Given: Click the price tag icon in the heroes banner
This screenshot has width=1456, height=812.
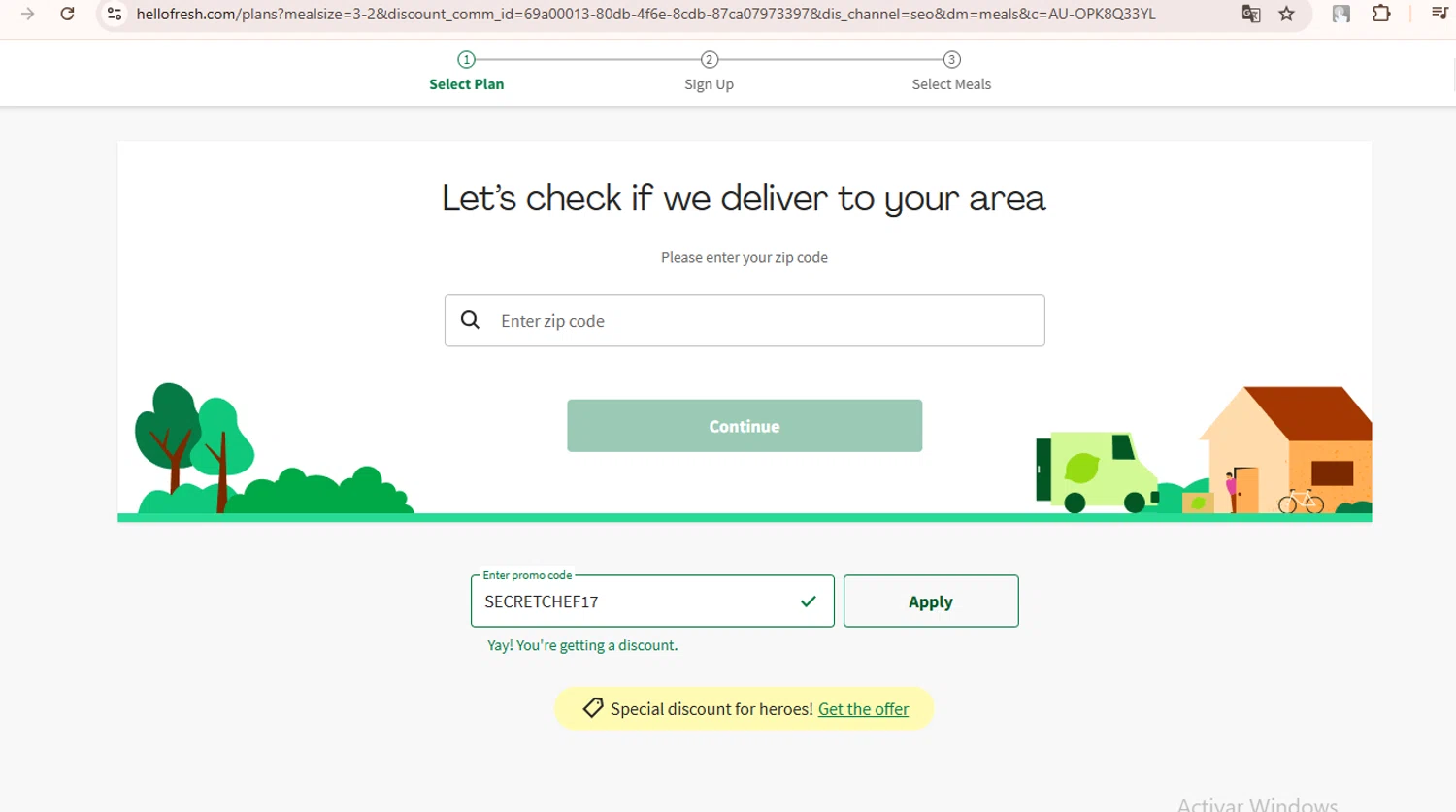Looking at the screenshot, I should click(592, 708).
